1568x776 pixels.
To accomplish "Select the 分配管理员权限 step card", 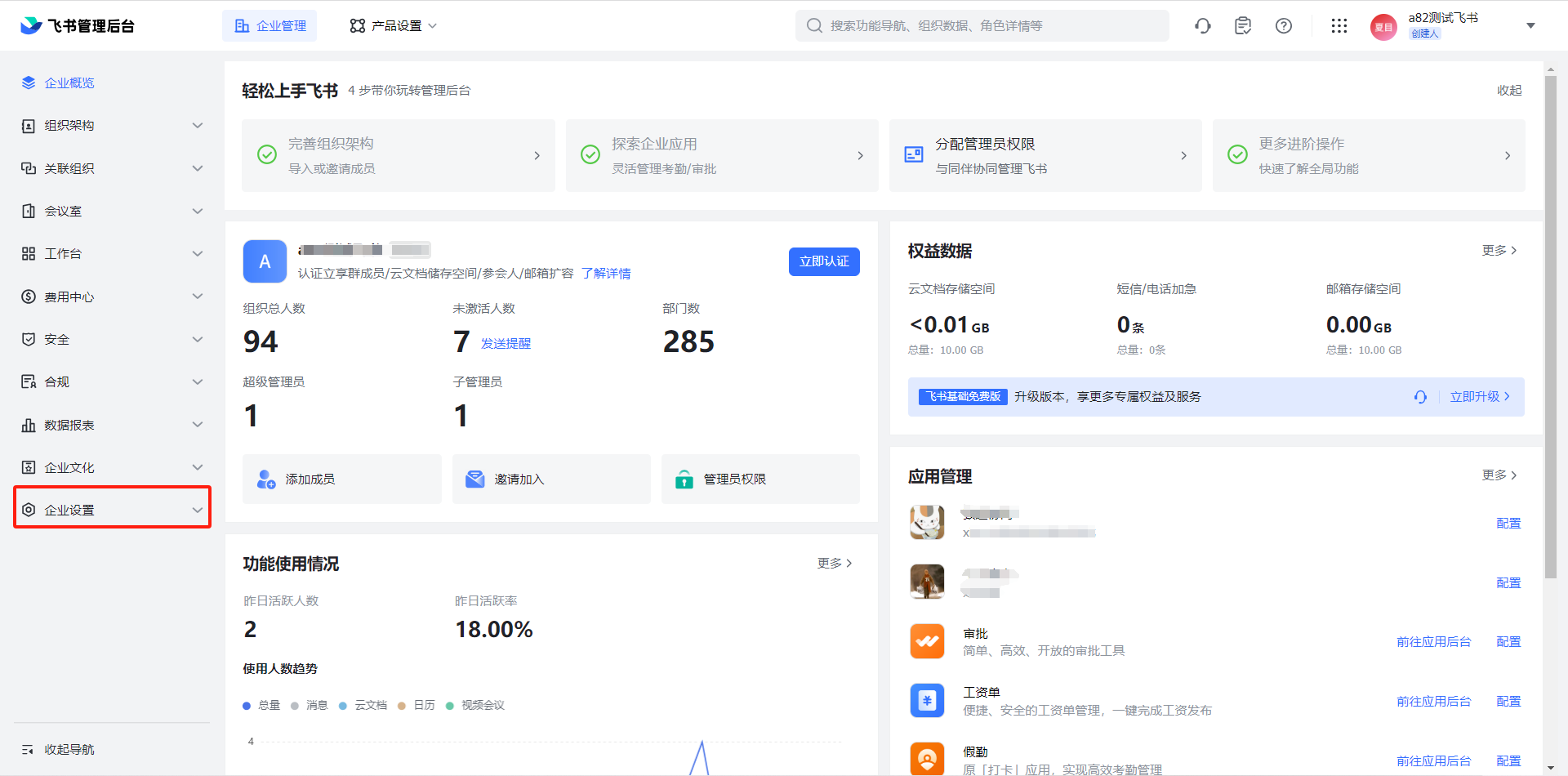I will click(1045, 155).
